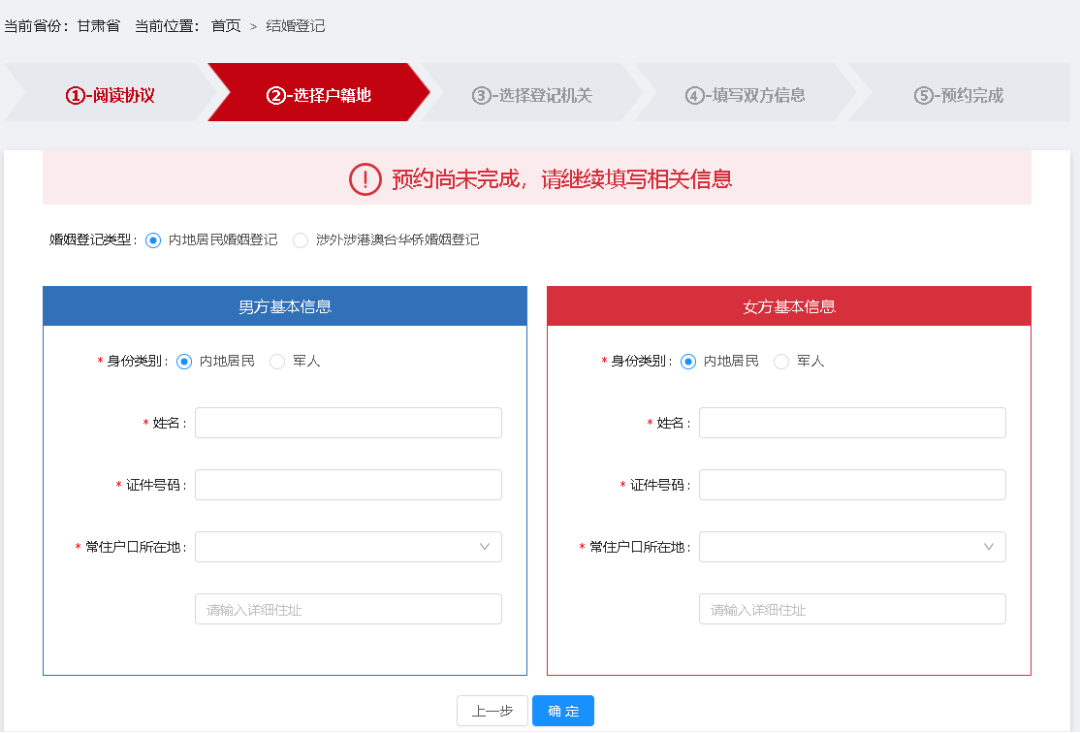Focus the female party 证件号码 field
Viewport: 1080px width, 733px height.
click(x=852, y=485)
